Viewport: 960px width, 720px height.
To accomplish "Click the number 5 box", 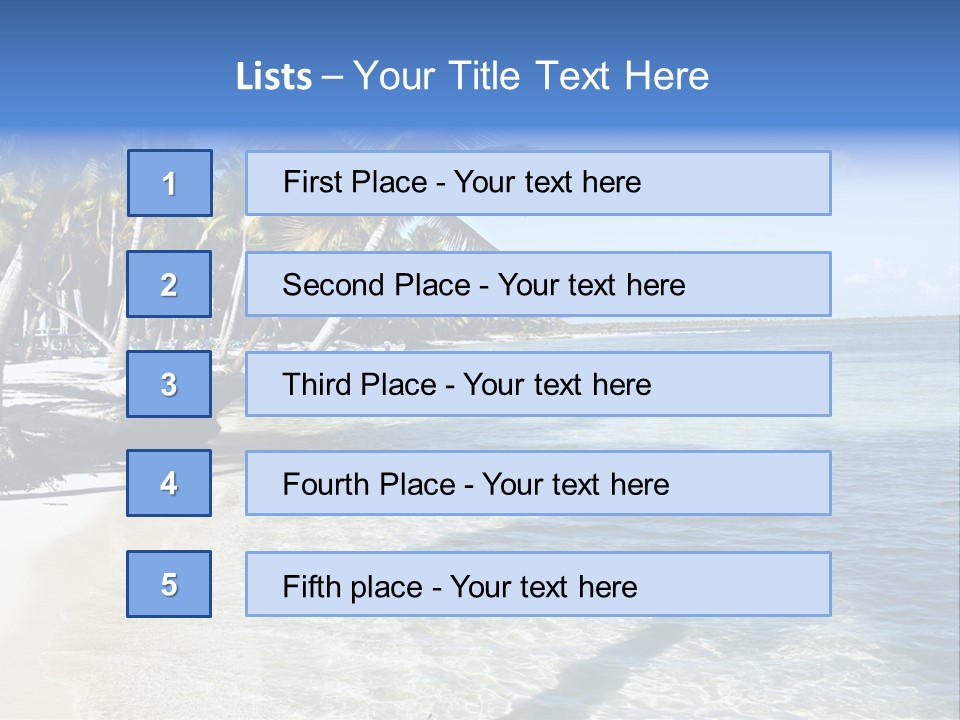I will click(169, 584).
